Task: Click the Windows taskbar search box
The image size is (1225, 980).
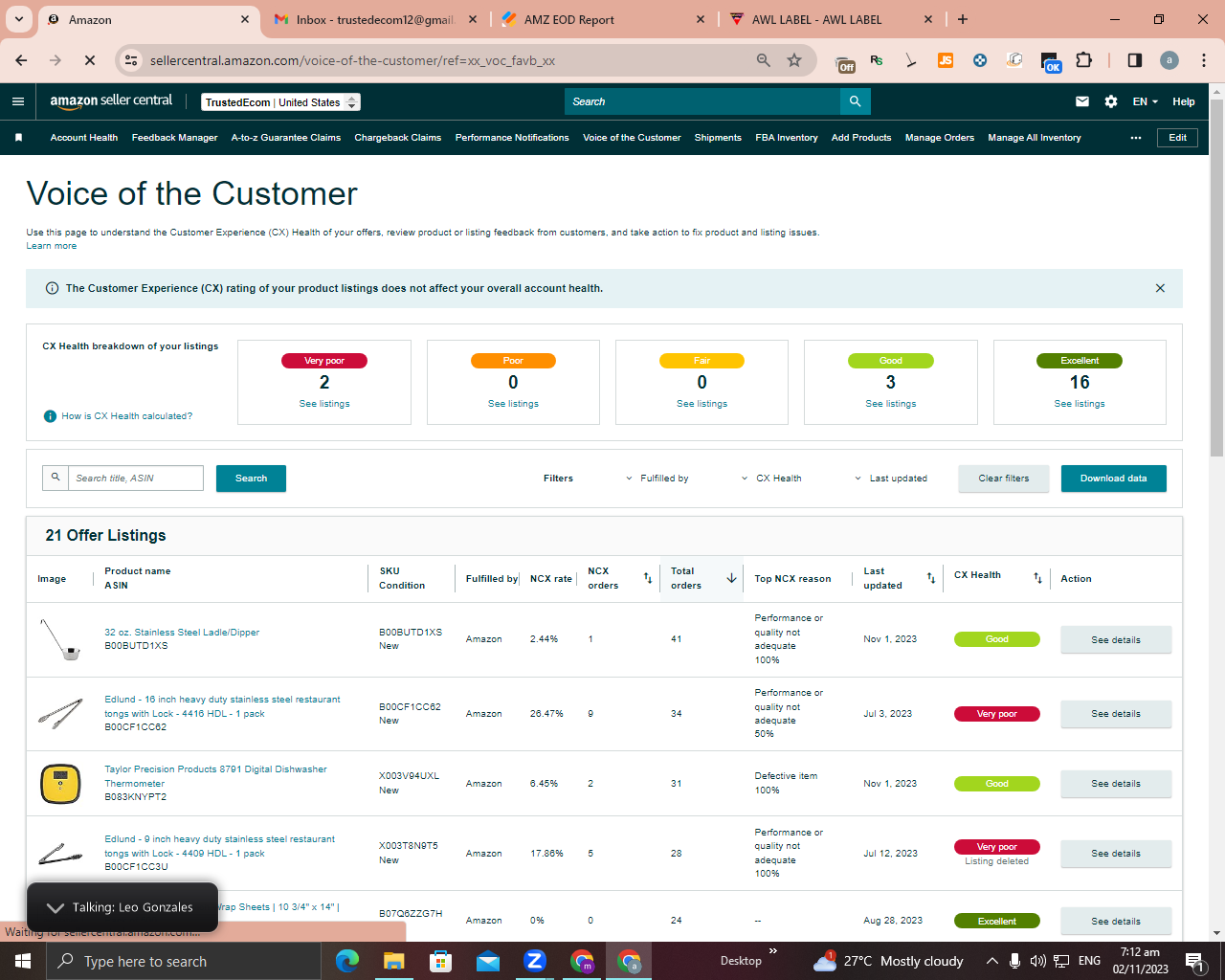Action: click(x=184, y=961)
